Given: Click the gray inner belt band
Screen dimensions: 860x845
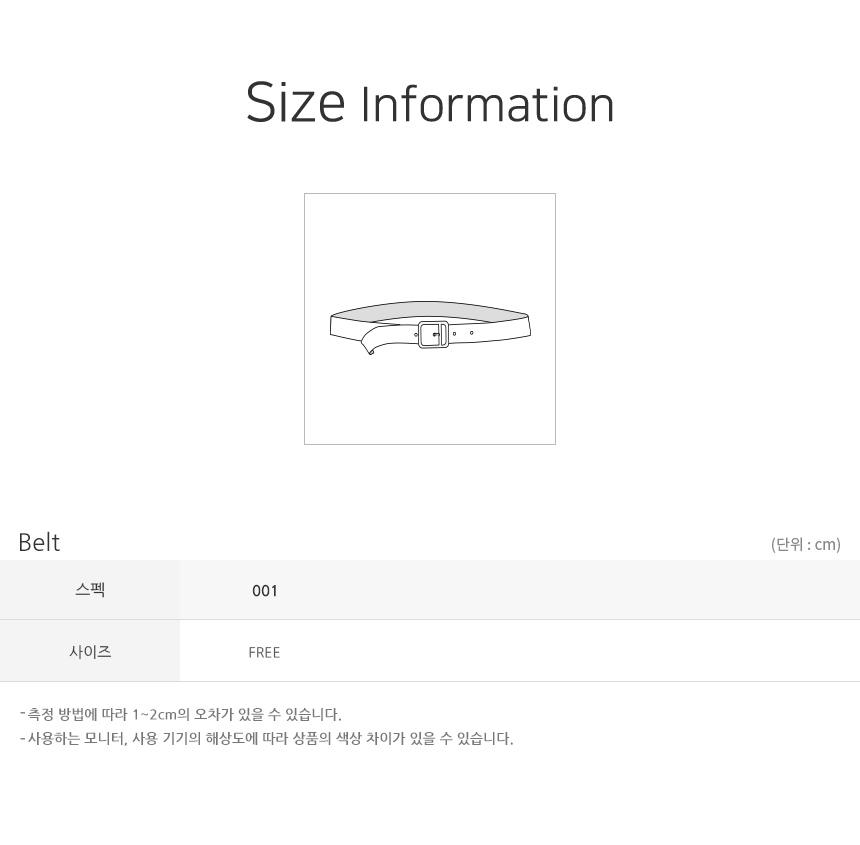Looking at the screenshot, I should (430, 310).
